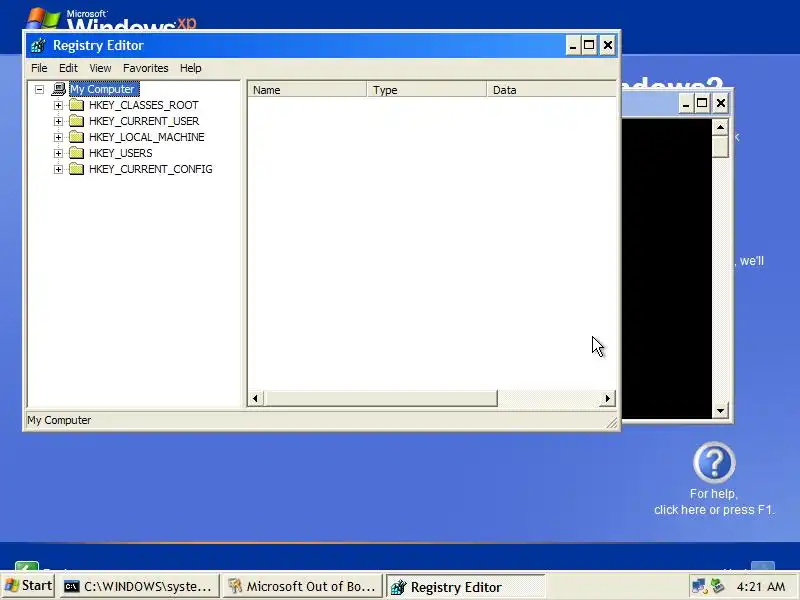Click HKEY_LOCAL_MACHINE folder icon
Viewport: 800px width, 600px height.
pos(77,137)
